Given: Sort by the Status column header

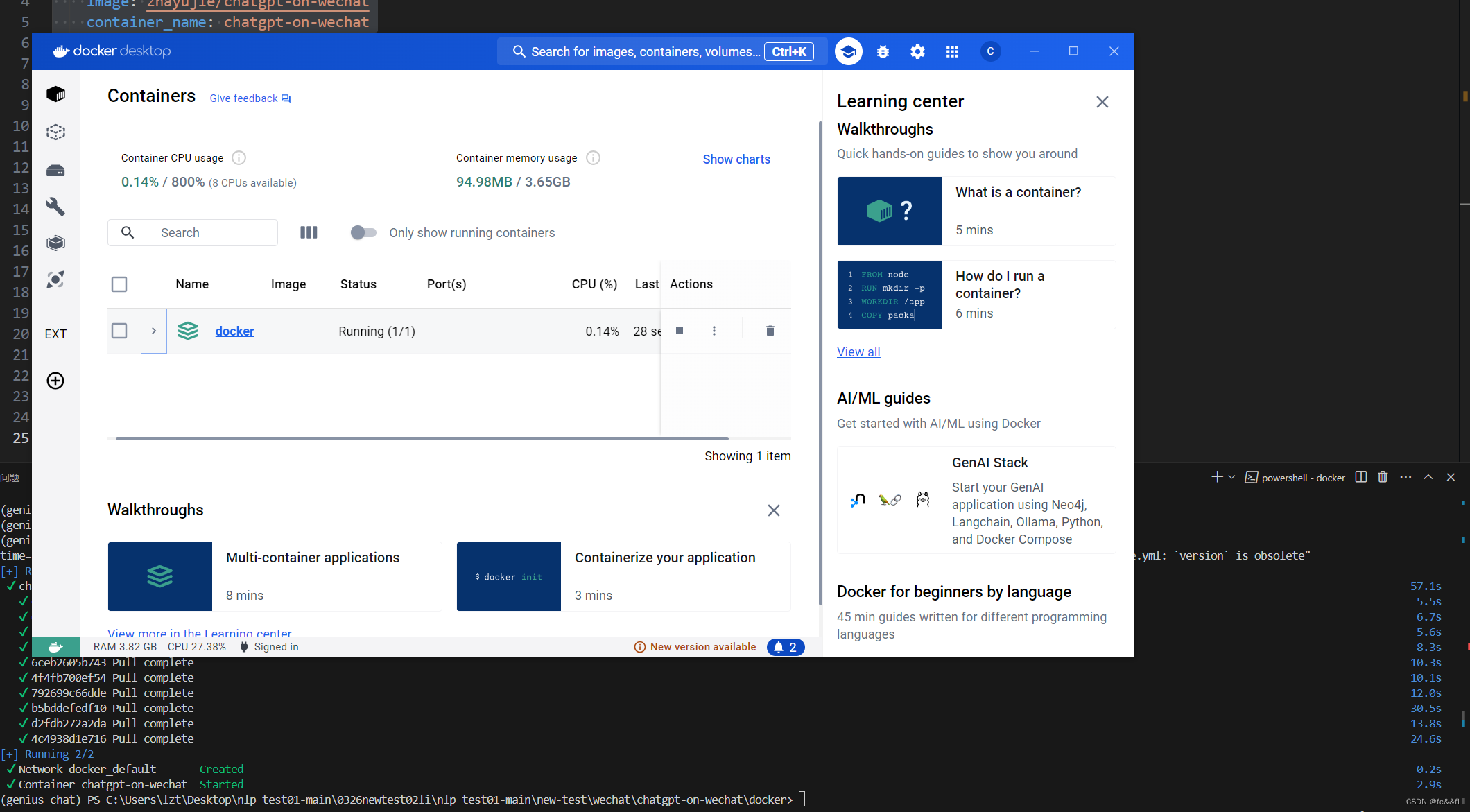Looking at the screenshot, I should tap(358, 284).
